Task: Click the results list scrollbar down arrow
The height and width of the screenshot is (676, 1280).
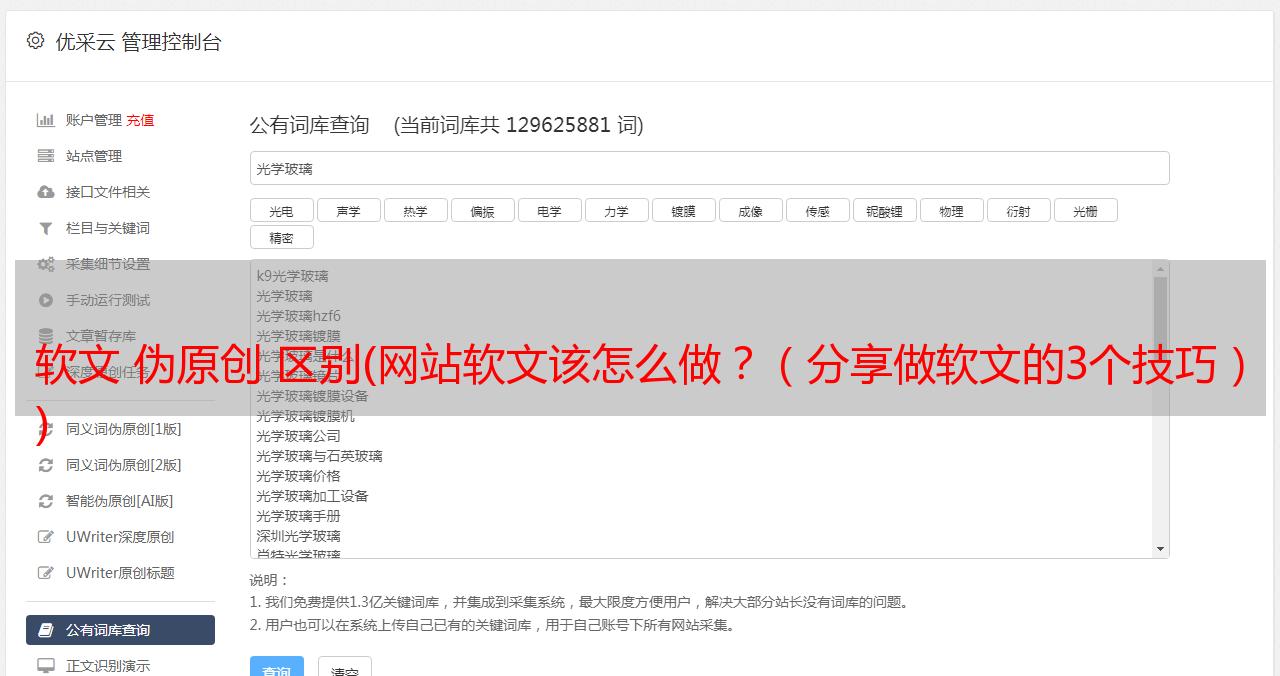Action: [x=1161, y=549]
